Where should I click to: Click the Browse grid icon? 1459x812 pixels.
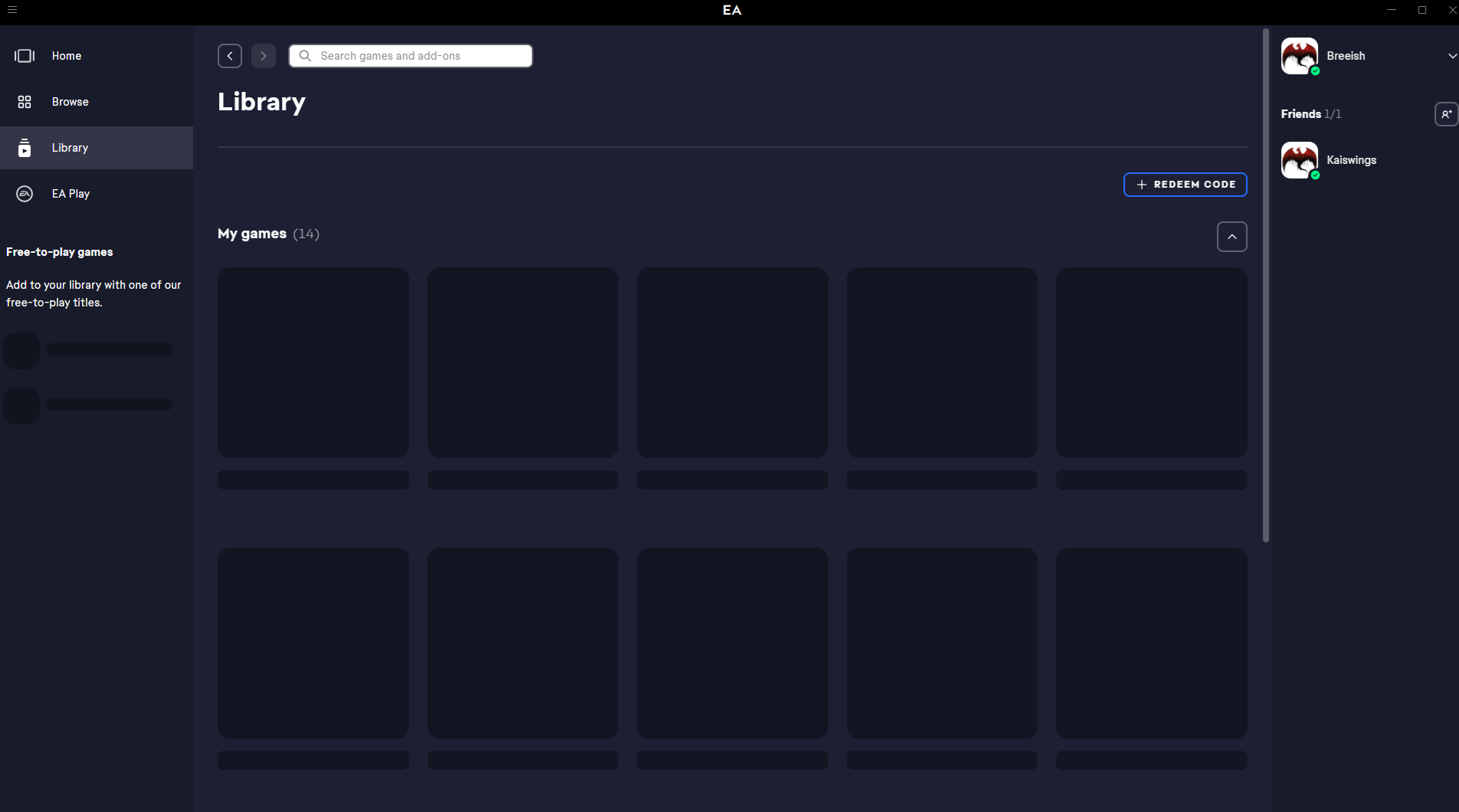coord(25,102)
